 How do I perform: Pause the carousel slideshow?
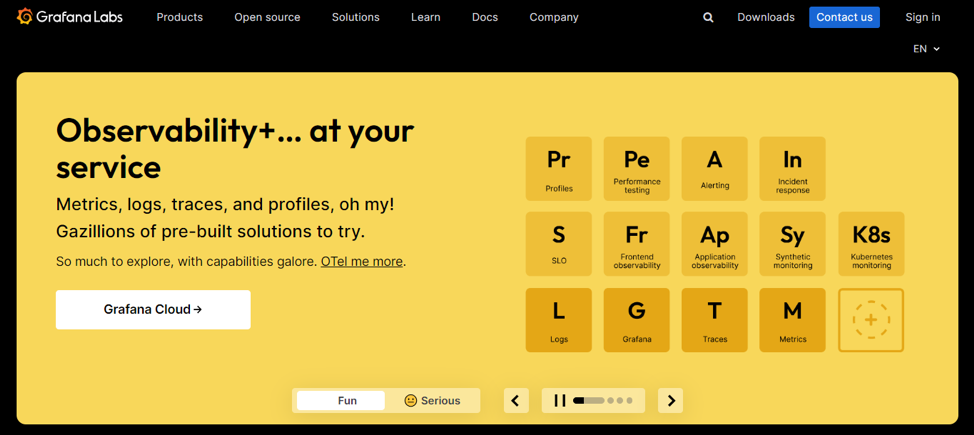[560, 400]
